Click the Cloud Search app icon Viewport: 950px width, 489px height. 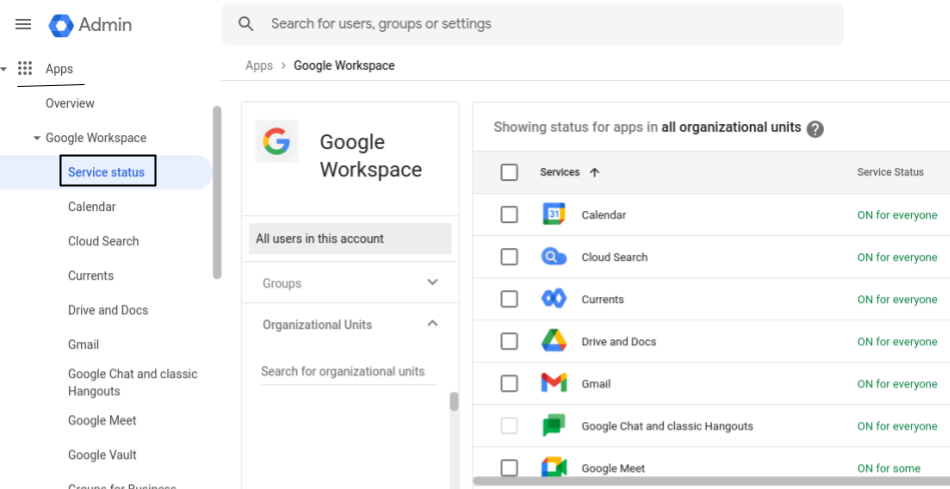554,257
